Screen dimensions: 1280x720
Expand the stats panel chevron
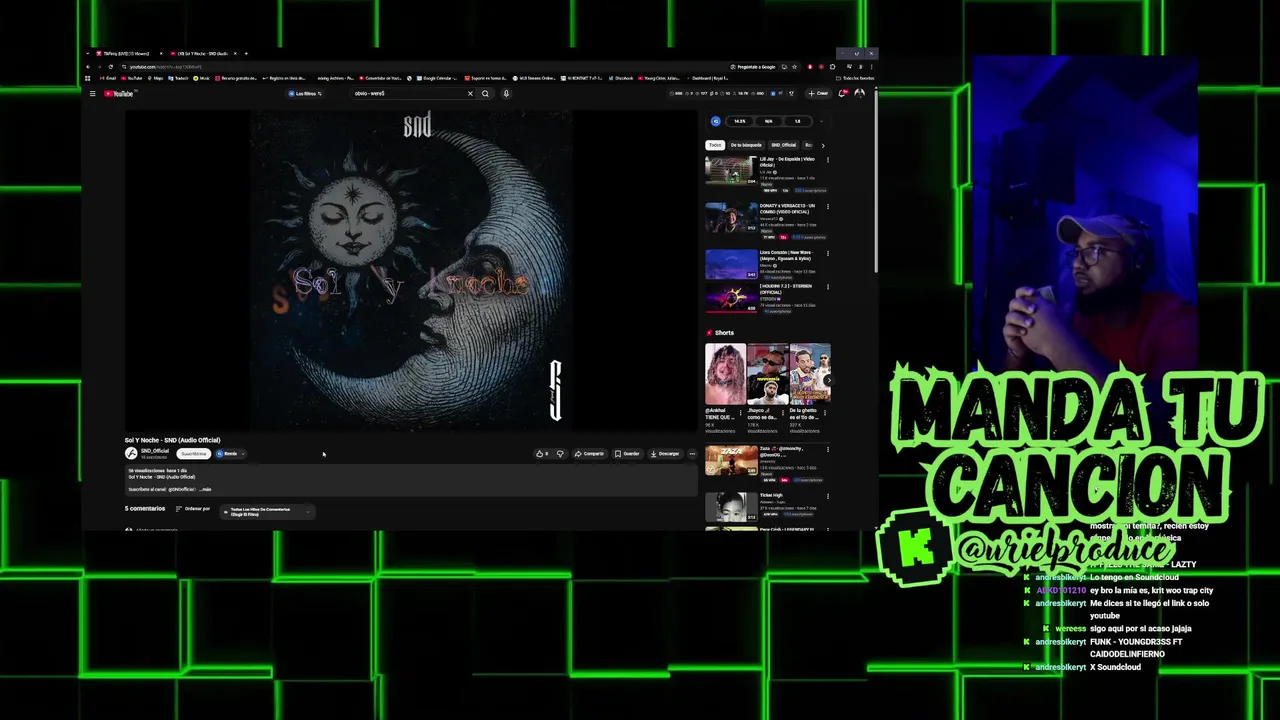coord(821,121)
